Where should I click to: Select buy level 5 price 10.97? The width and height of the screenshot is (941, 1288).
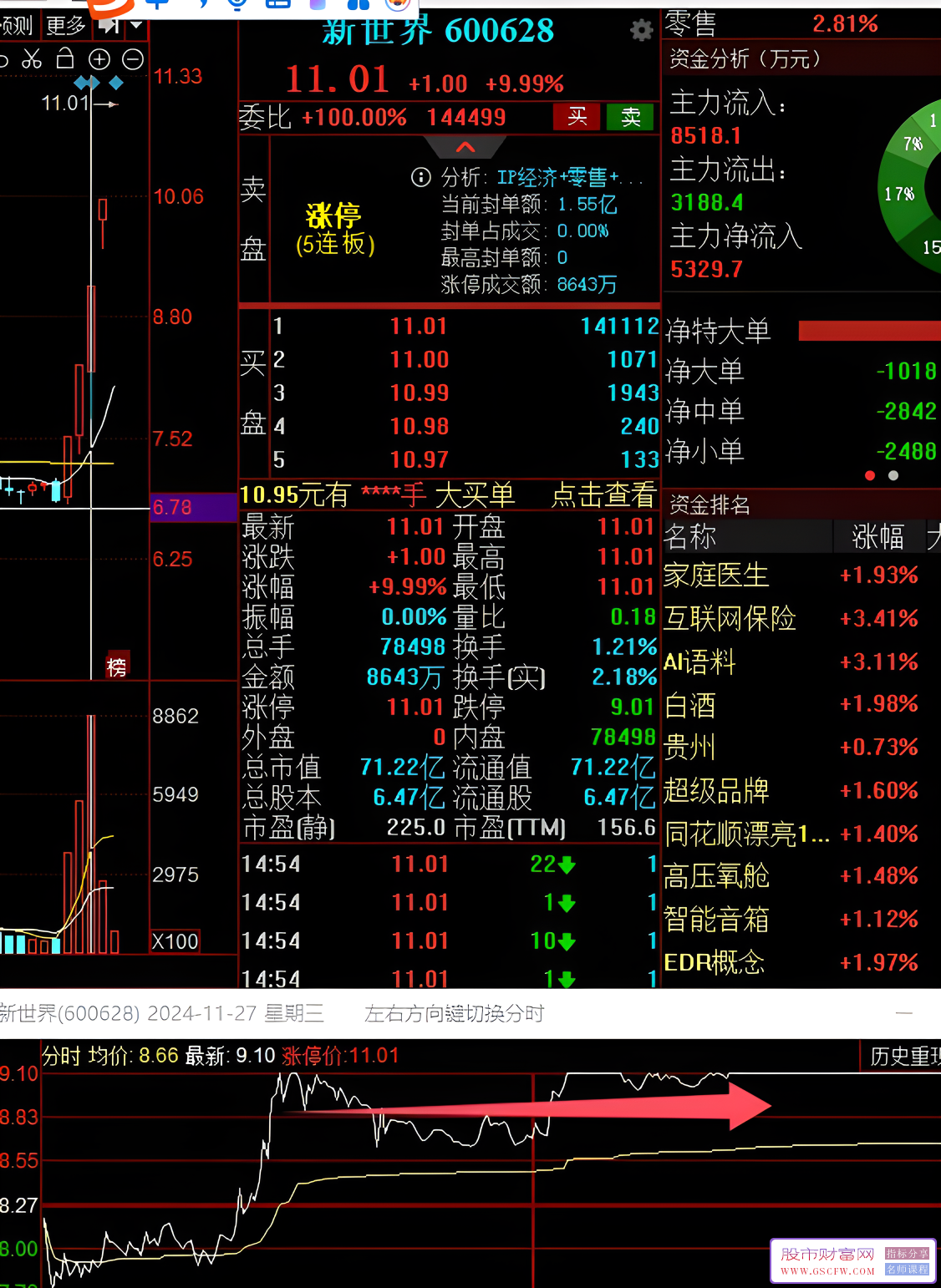pyautogui.click(x=420, y=460)
